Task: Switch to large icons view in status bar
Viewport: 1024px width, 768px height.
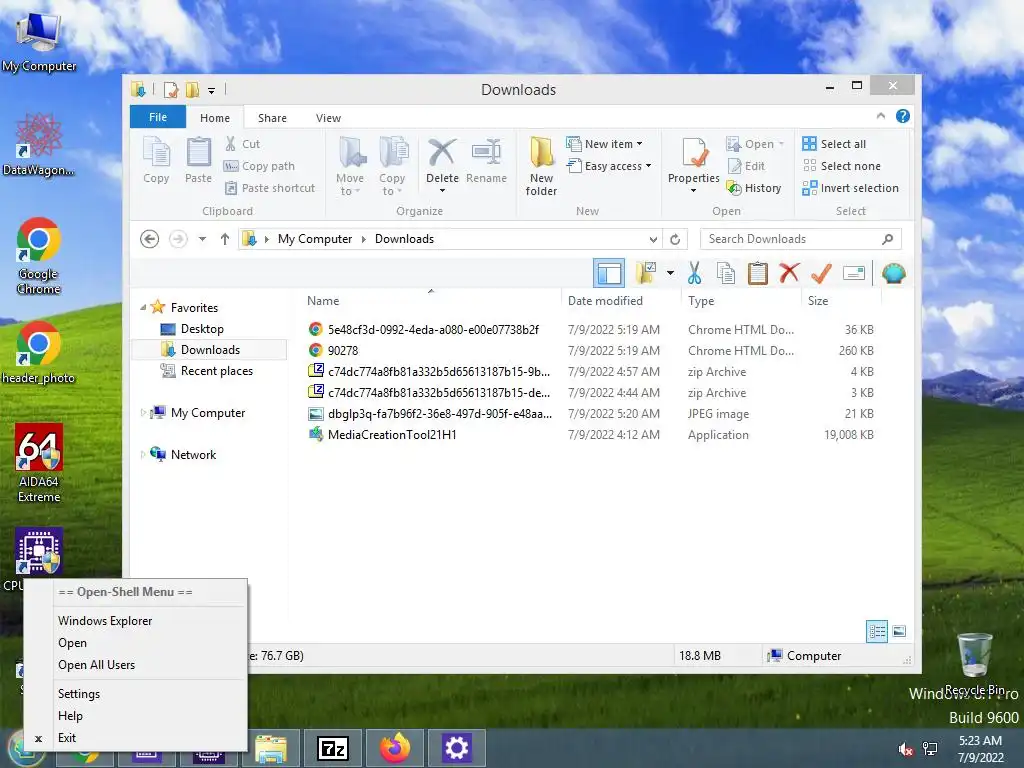Action: point(899,631)
